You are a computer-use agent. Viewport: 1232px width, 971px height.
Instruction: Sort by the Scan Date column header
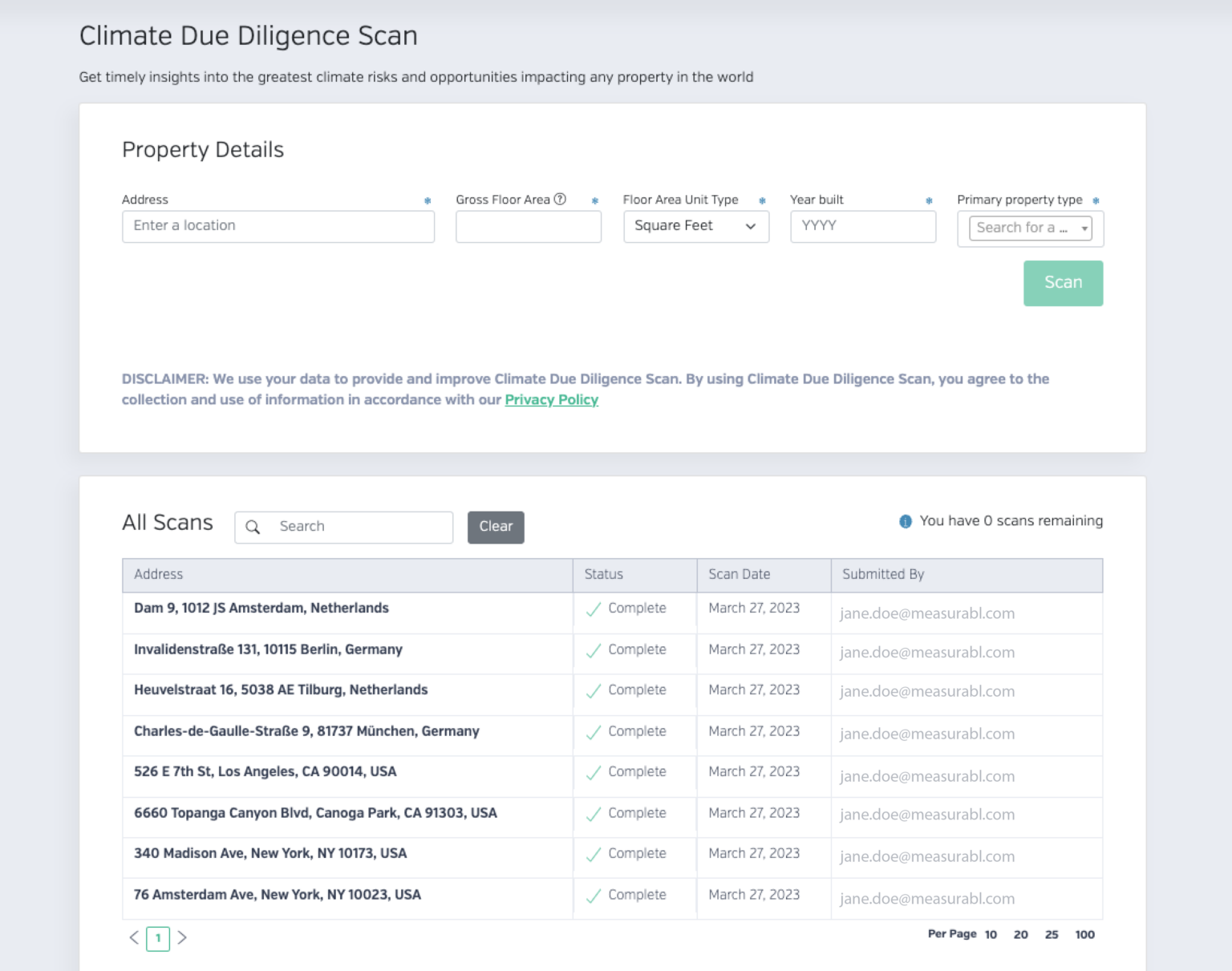tap(739, 574)
